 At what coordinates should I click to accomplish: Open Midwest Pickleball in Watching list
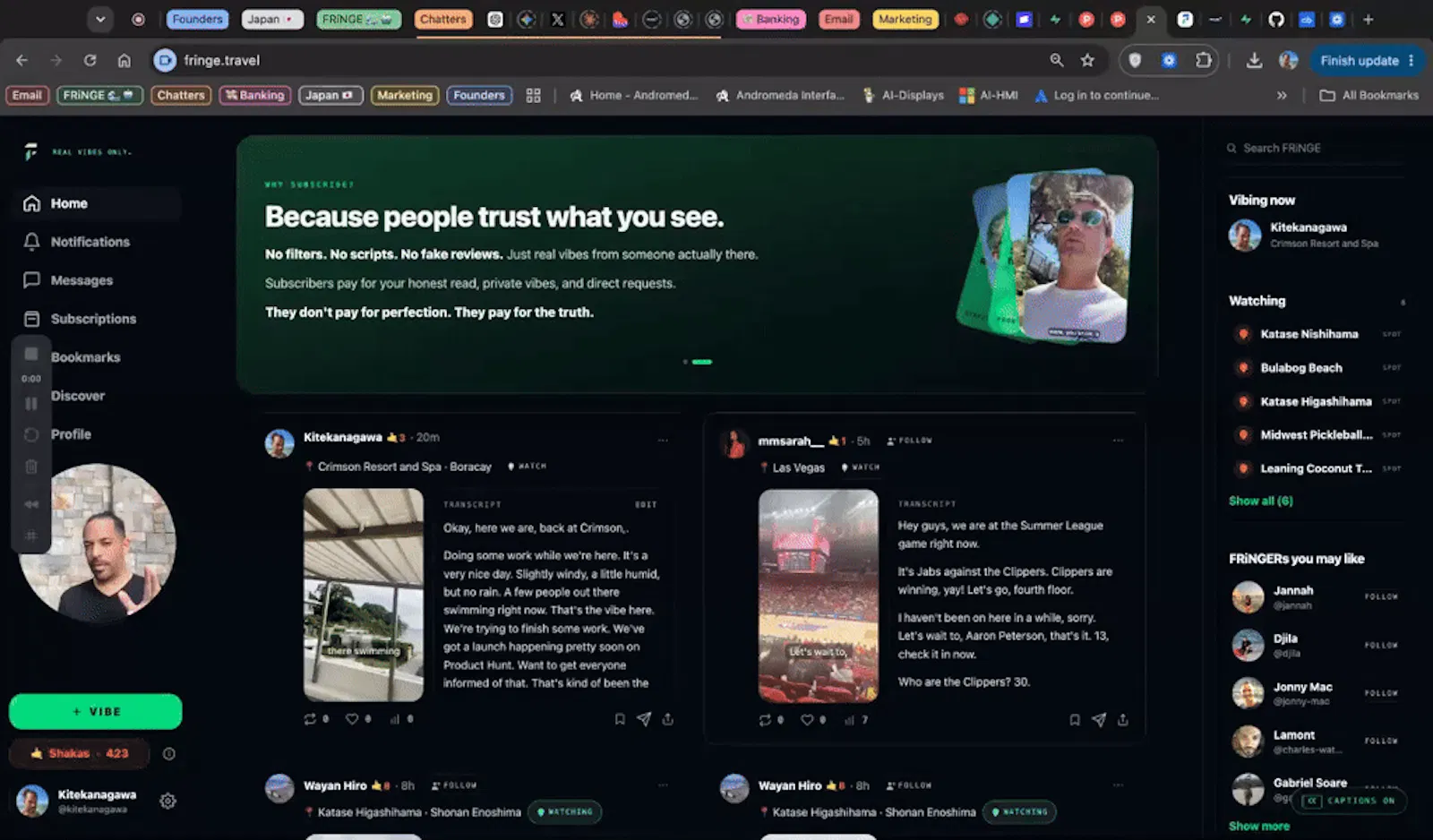click(x=1318, y=435)
